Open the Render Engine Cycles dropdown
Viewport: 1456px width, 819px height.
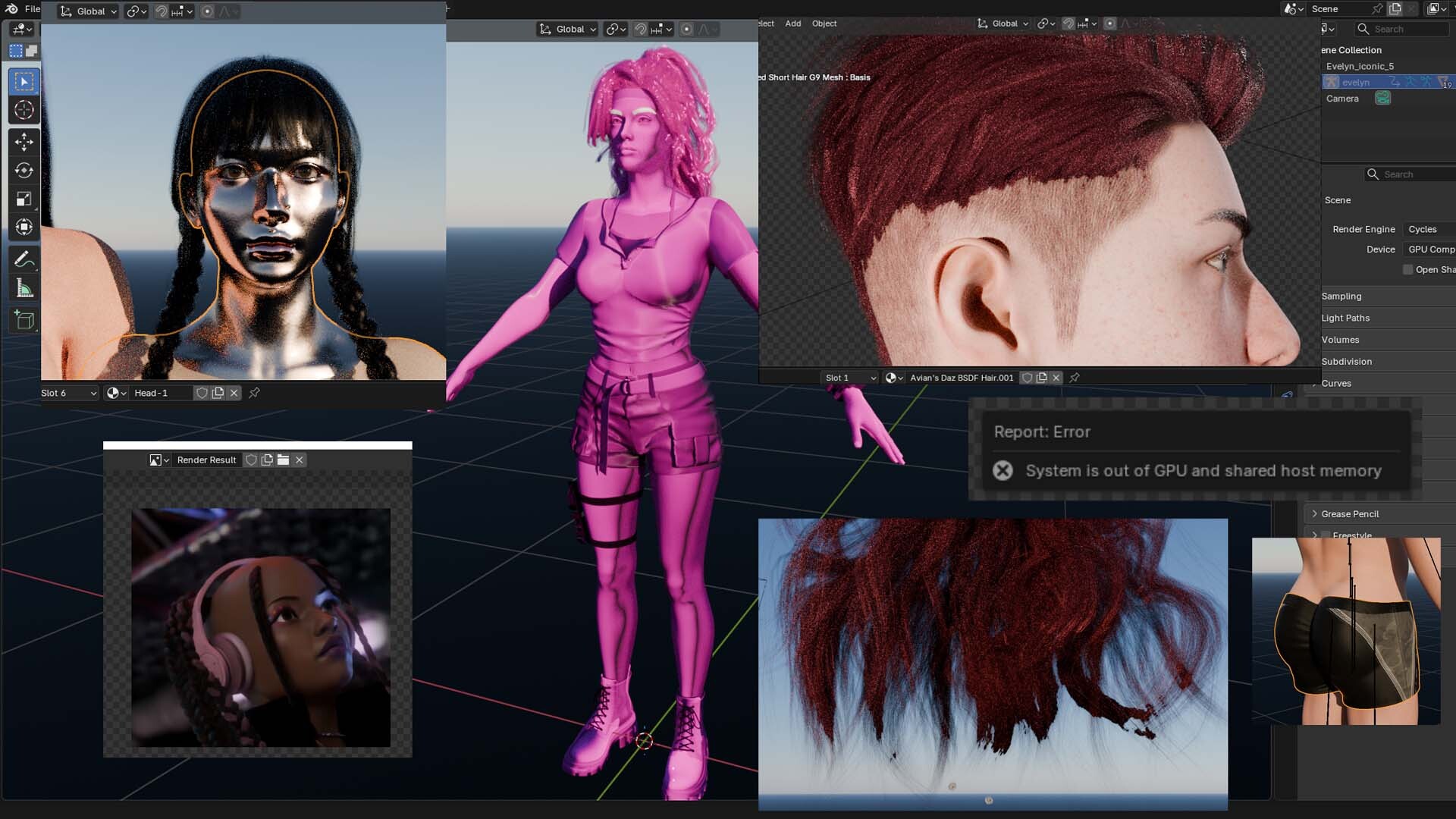pyautogui.click(x=1429, y=229)
